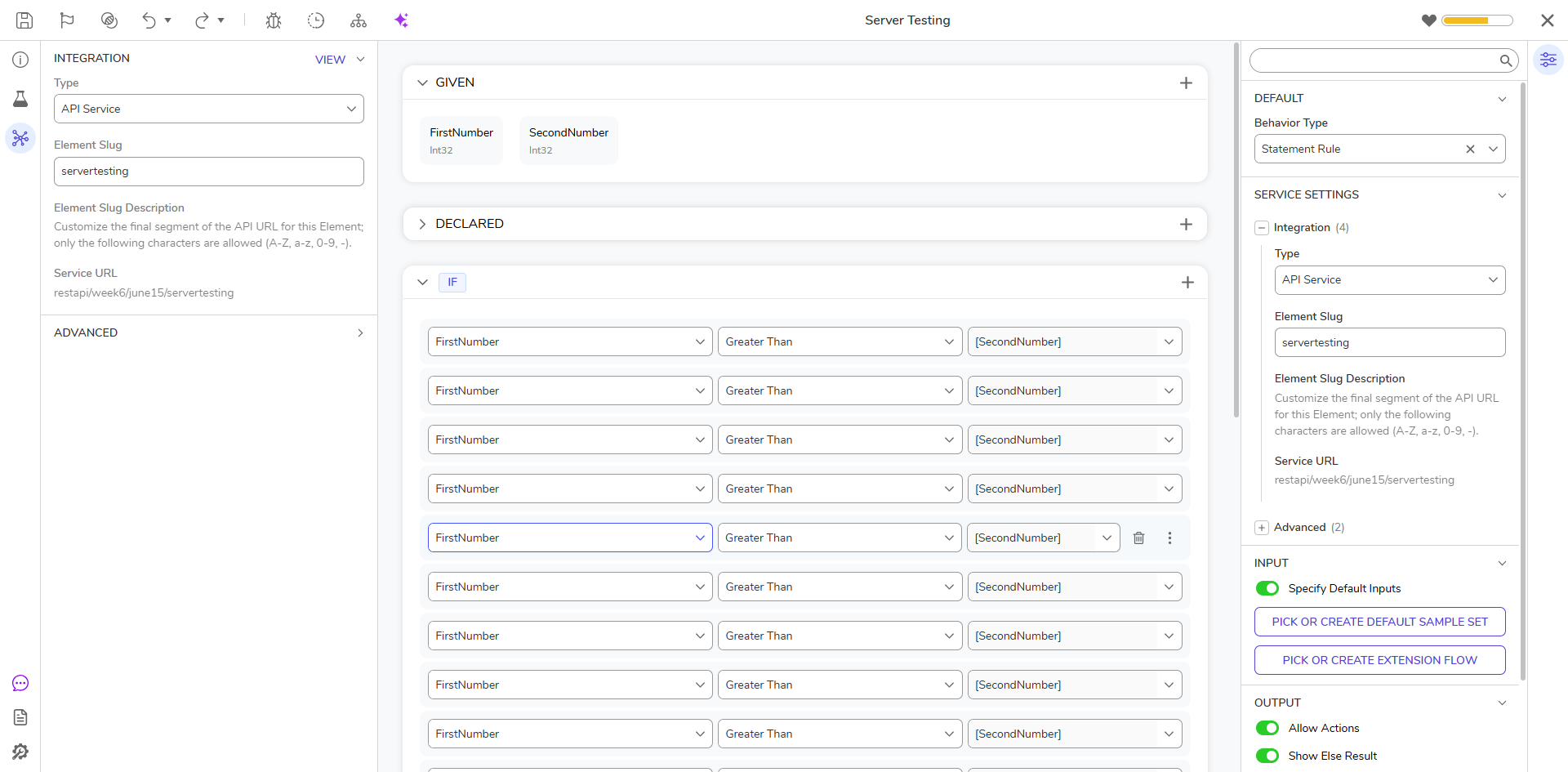Open Type dropdown under Service Settings Integration

click(1390, 280)
